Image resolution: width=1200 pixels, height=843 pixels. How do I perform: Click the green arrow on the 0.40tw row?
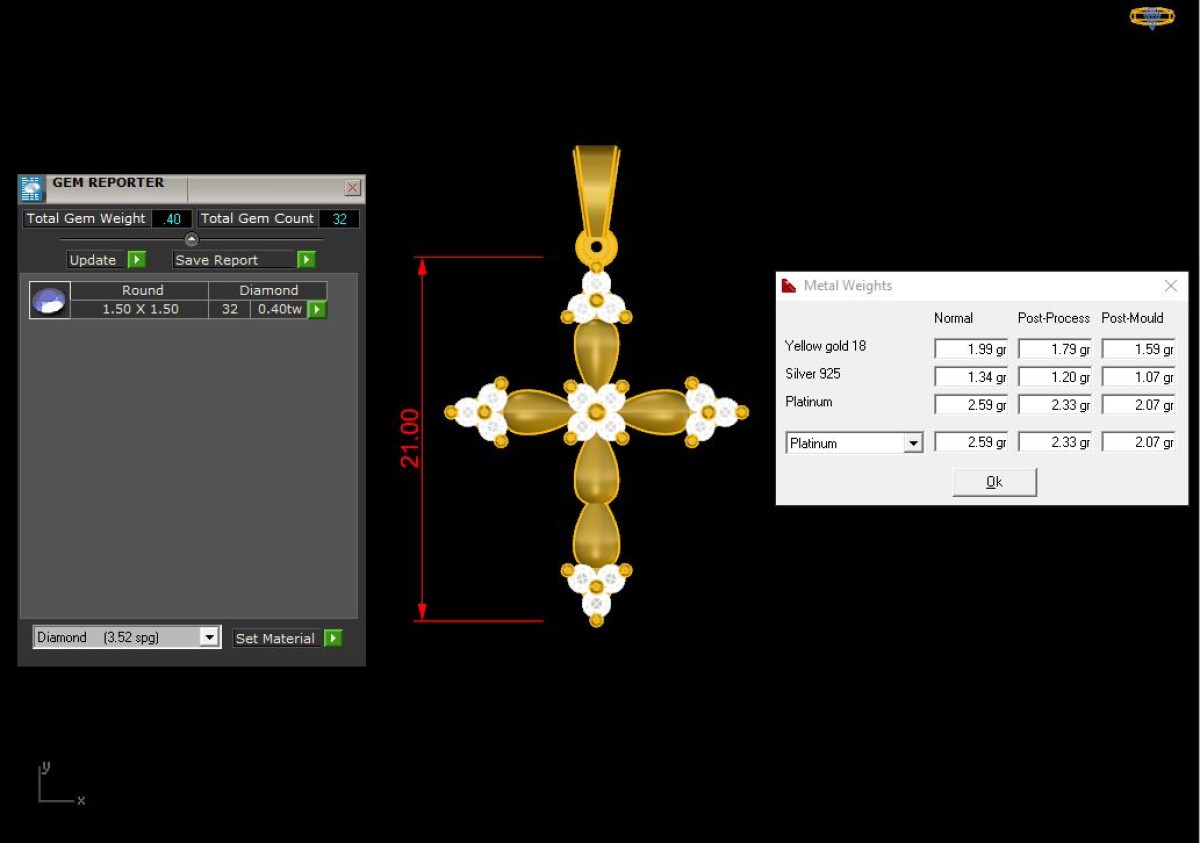point(316,309)
